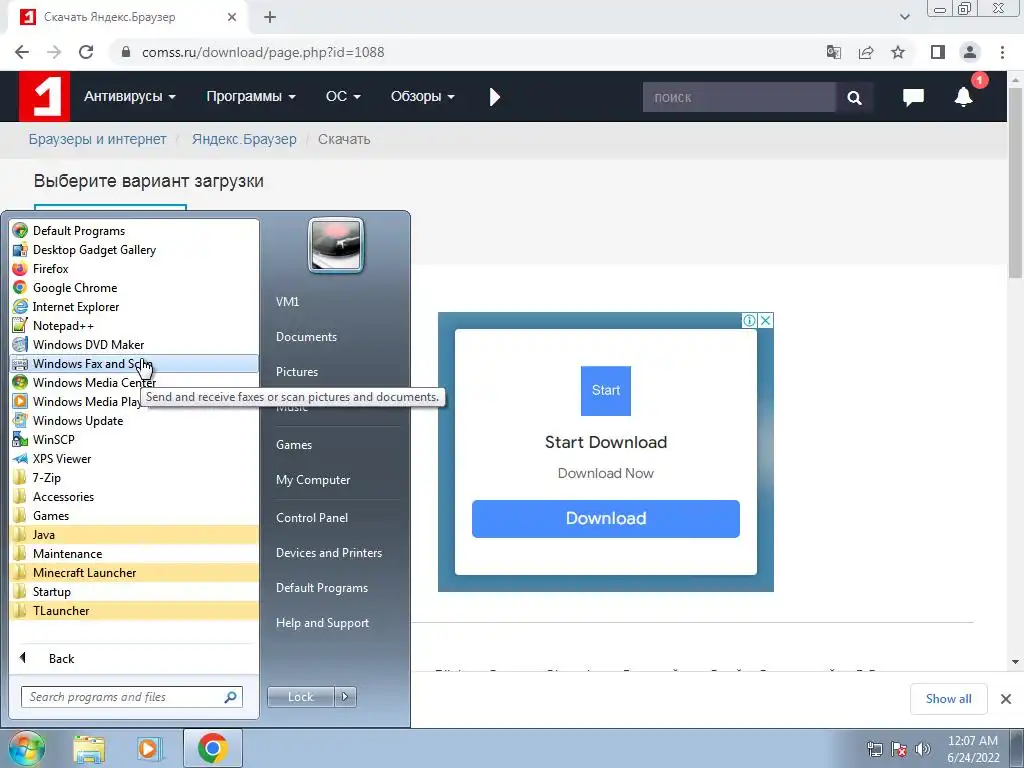Click the volume tray icon
The image size is (1024, 768).
[x=923, y=749]
